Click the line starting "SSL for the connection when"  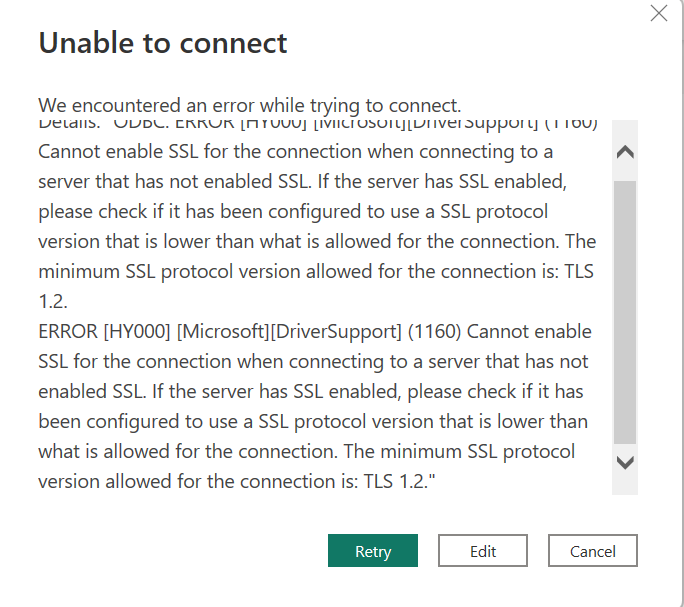[x=313, y=361]
